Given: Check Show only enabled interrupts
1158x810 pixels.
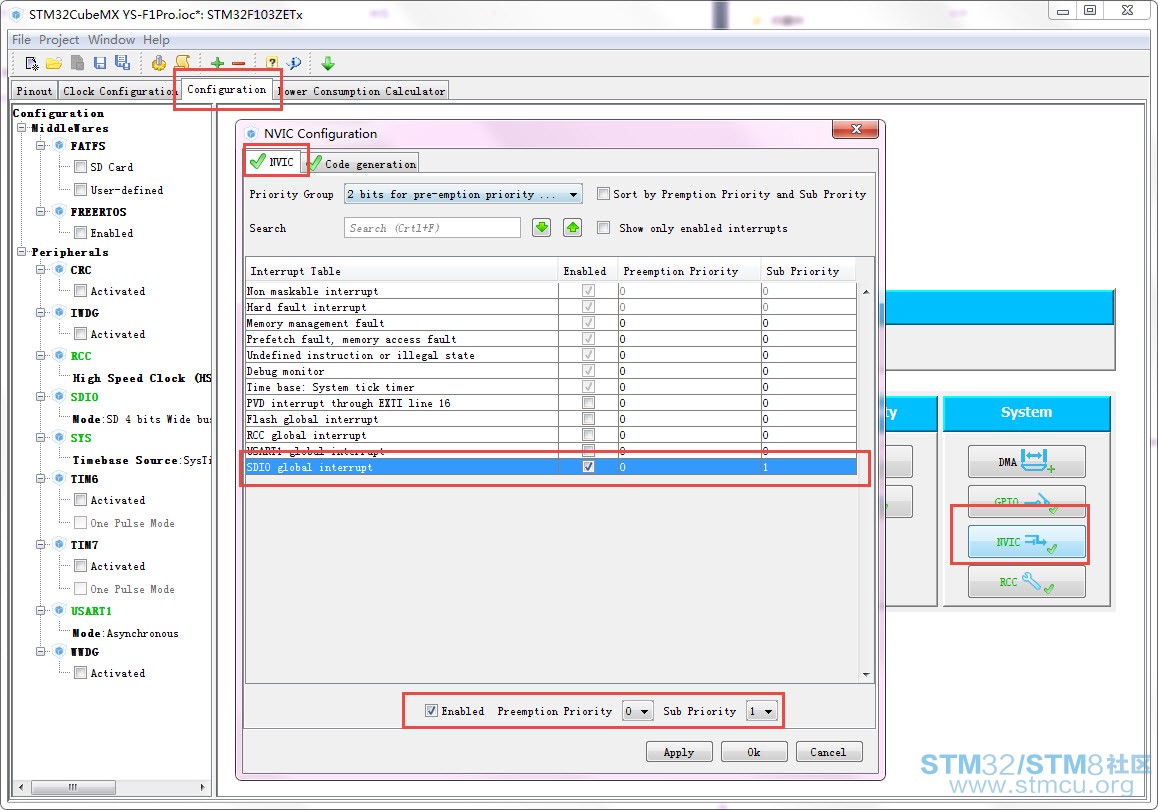Looking at the screenshot, I should pyautogui.click(x=603, y=227).
